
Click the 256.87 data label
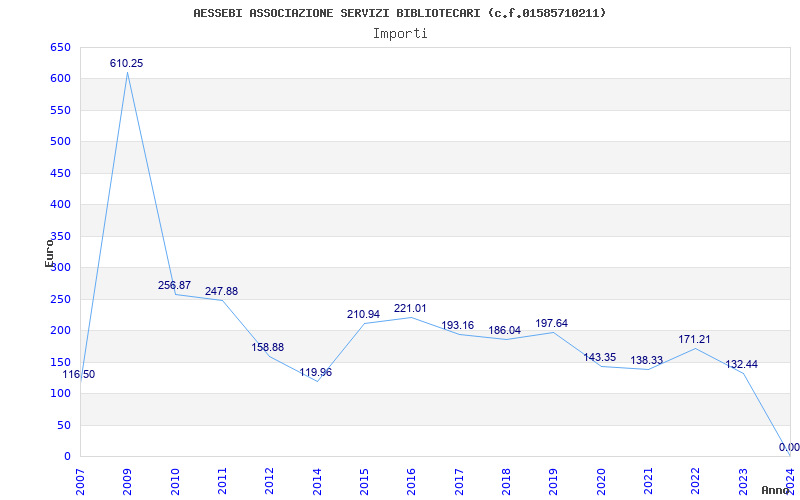[174, 285]
